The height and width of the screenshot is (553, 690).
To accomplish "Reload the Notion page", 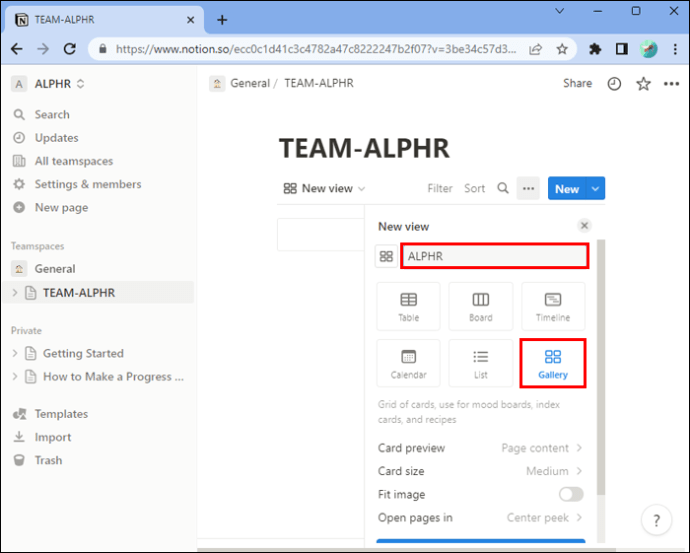I will (x=70, y=48).
